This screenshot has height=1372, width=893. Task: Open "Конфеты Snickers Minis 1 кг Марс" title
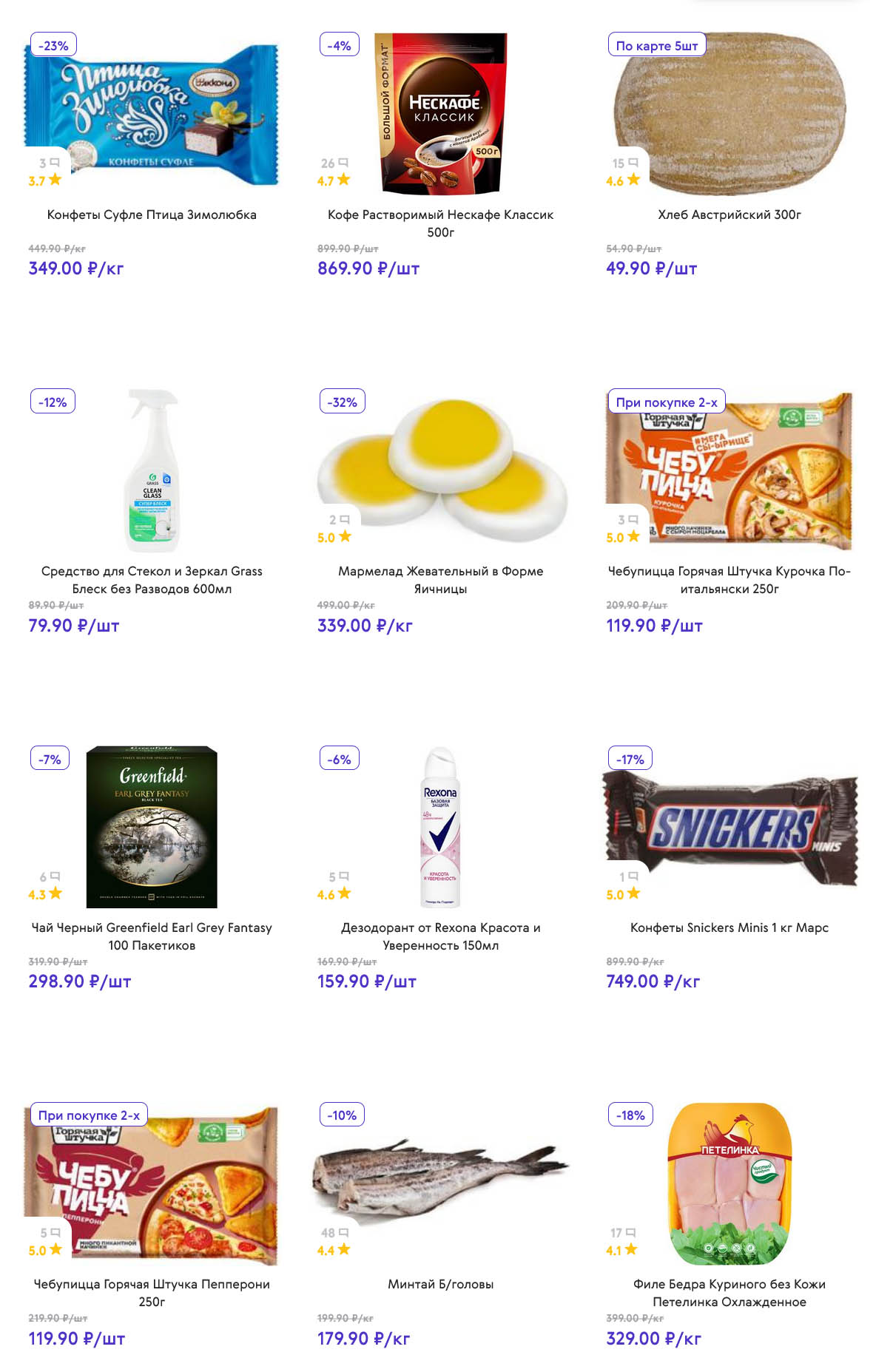tap(729, 927)
